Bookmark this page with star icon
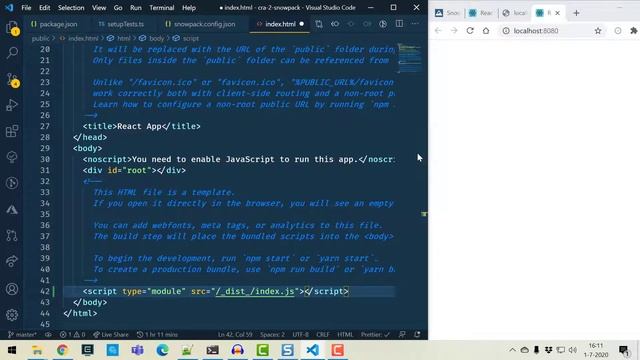The height and width of the screenshot is (360, 640). click(598, 31)
